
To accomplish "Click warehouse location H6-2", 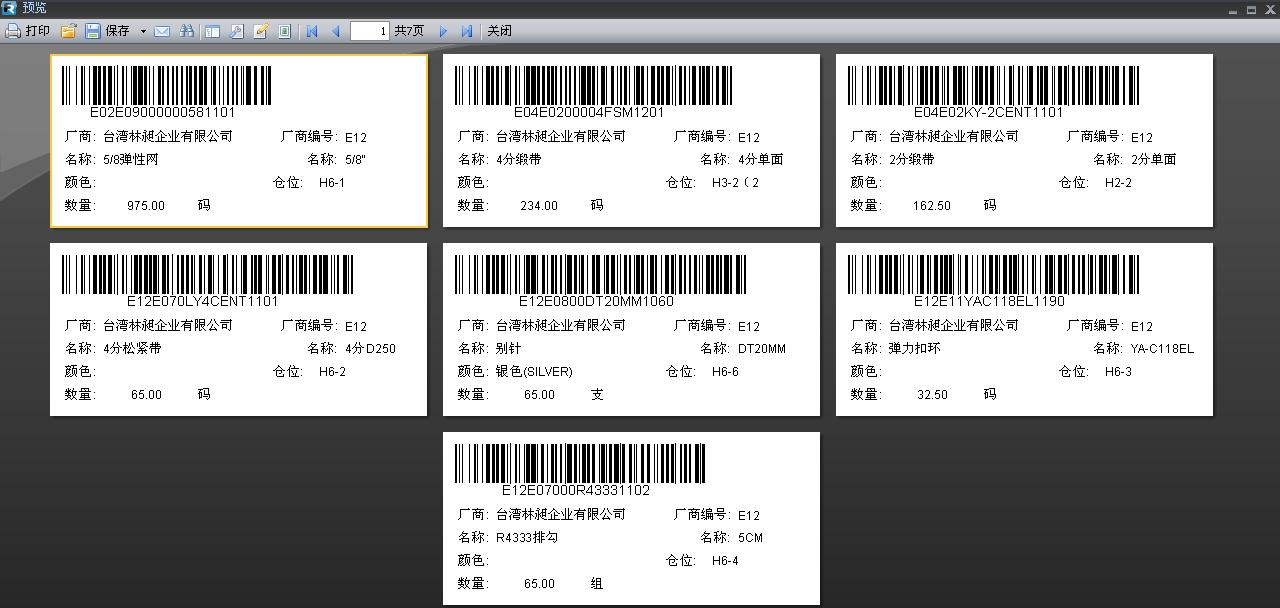I will click(332, 372).
